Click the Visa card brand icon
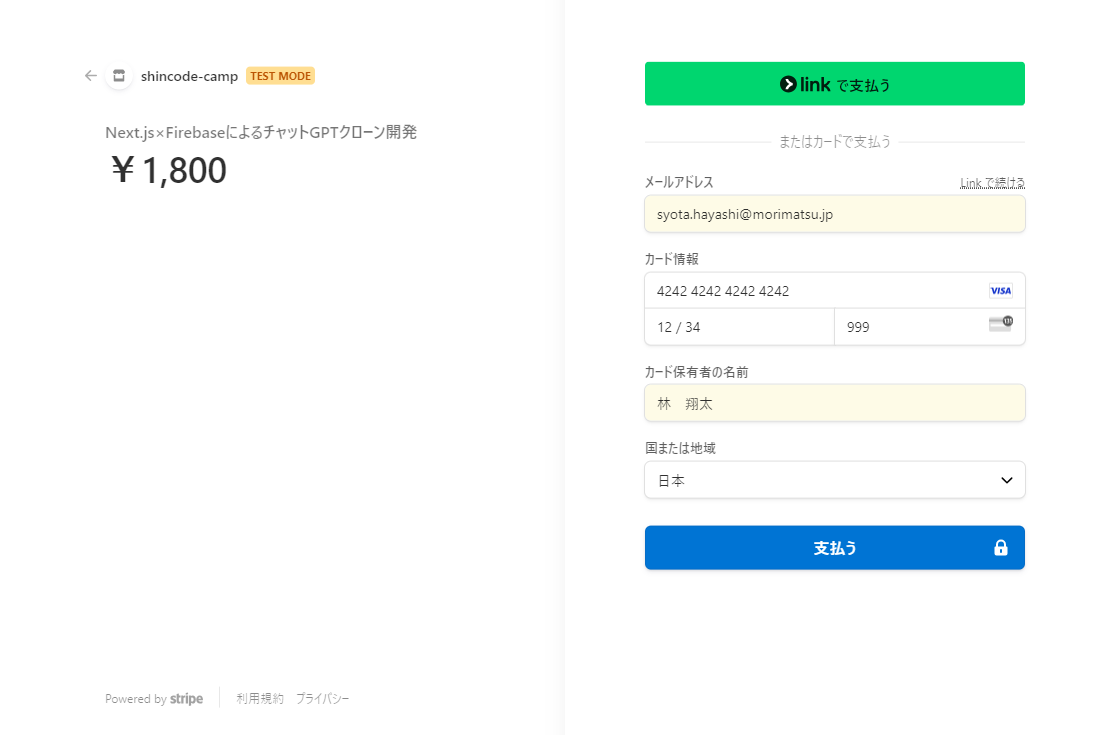Image resolution: width=1110 pixels, height=735 pixels. tap(1000, 290)
